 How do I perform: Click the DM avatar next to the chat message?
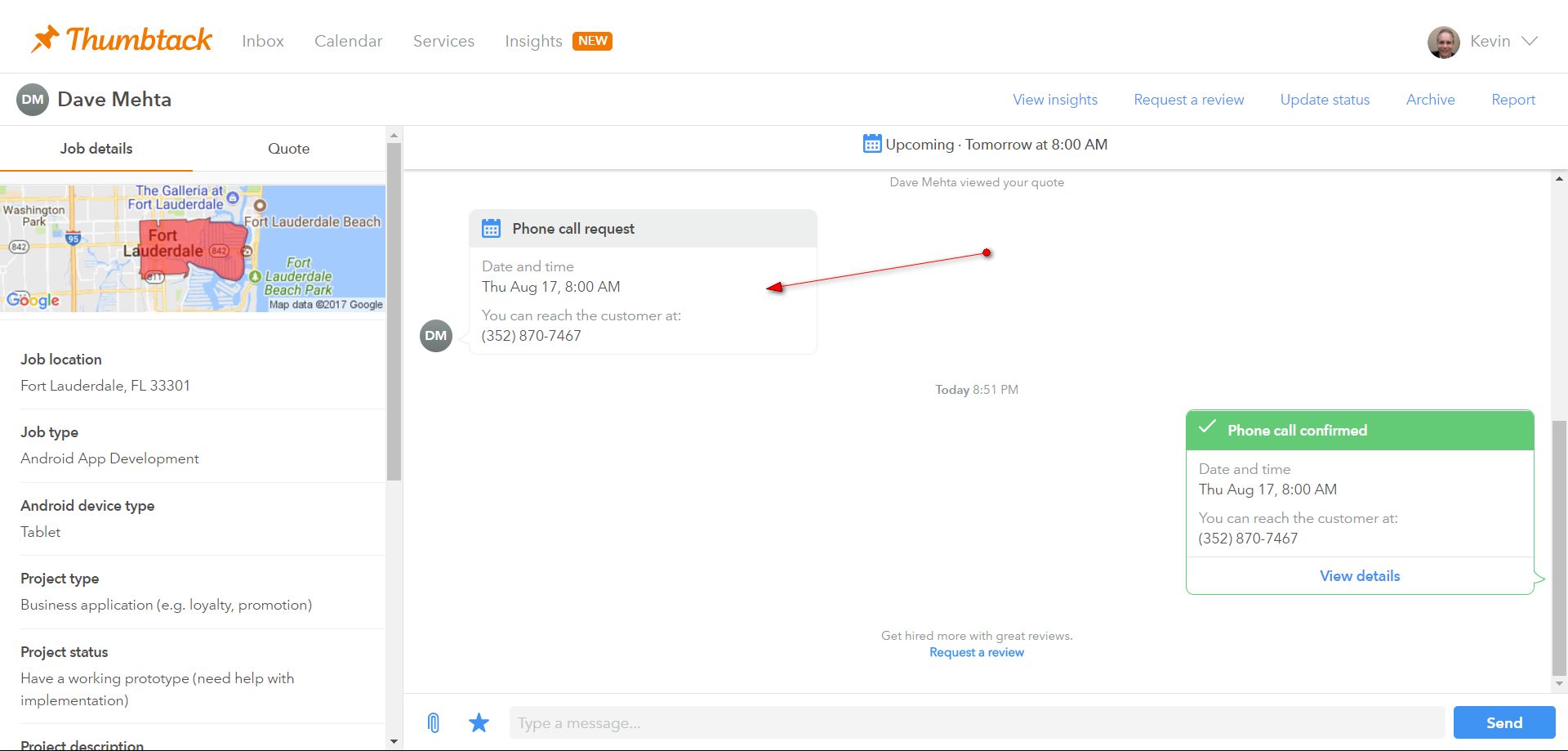click(x=436, y=336)
